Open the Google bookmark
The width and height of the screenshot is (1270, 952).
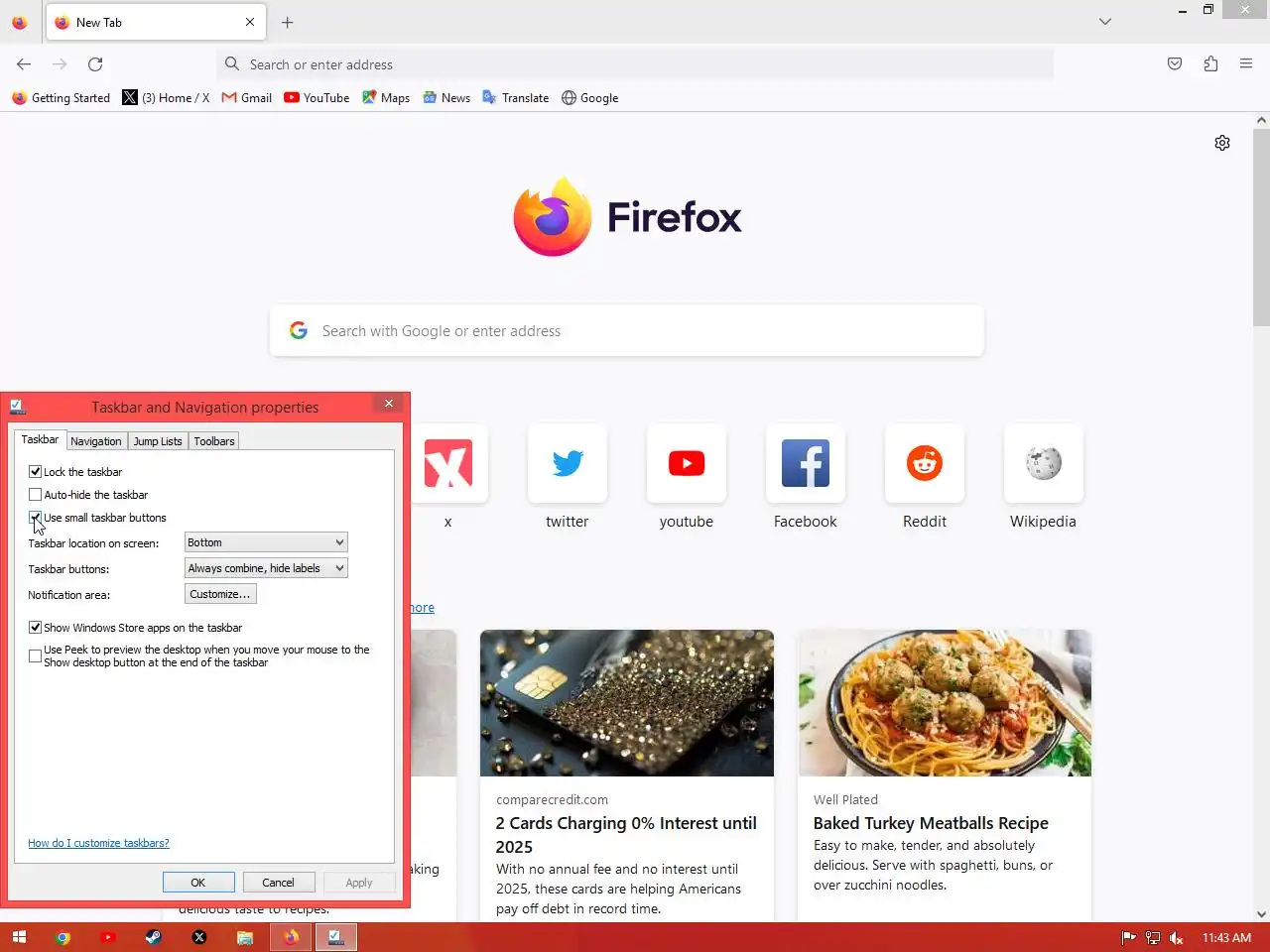pos(589,98)
